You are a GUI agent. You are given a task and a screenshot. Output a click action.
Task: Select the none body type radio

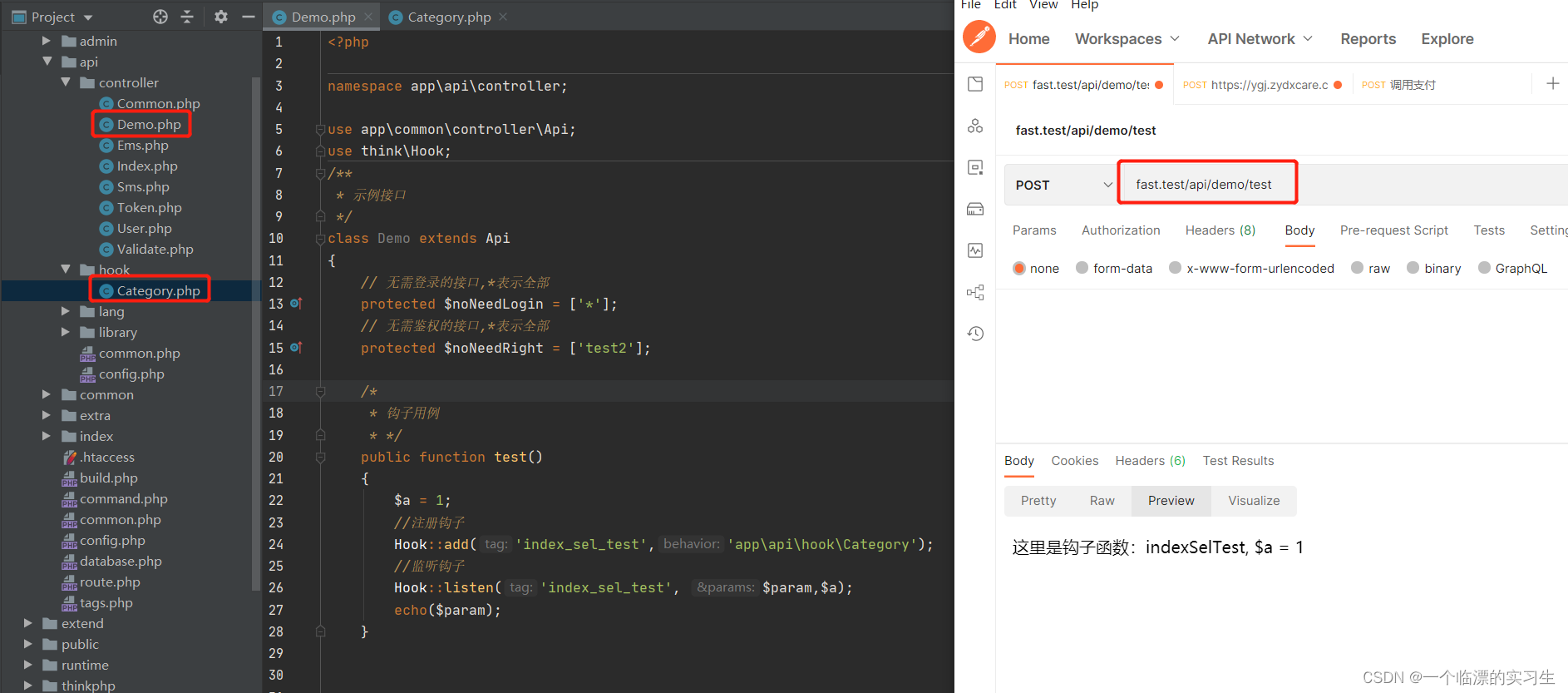click(1019, 268)
